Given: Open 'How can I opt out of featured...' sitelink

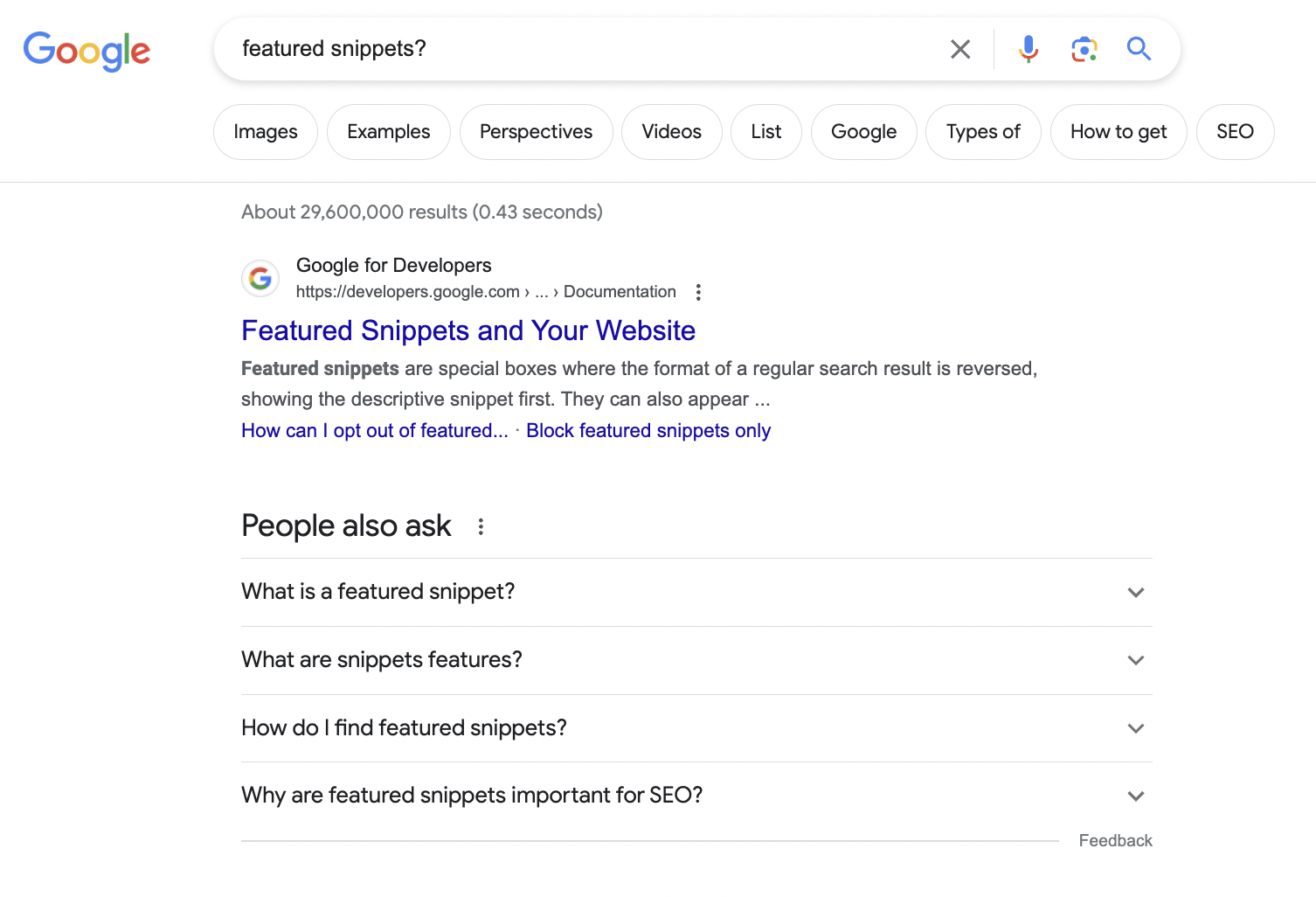Looking at the screenshot, I should click(375, 431).
